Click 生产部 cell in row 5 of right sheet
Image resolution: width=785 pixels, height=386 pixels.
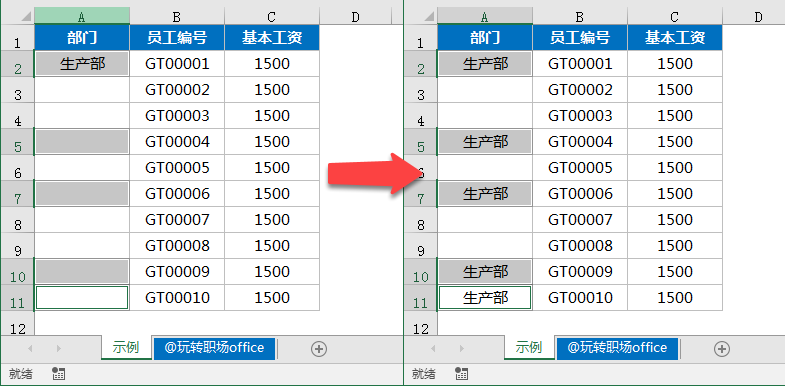tap(485, 142)
